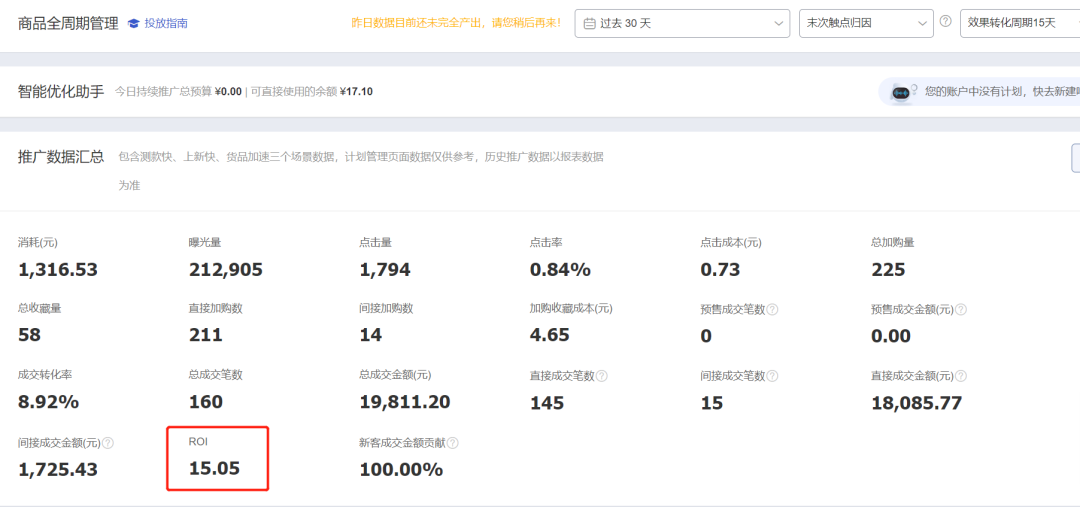Viewport: 1080px width, 507px height.
Task: Click help icon beside 间接成交金额(元)
Action: point(108,443)
